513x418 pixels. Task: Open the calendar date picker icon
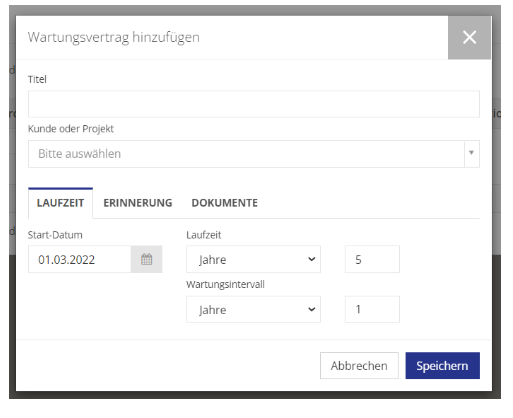146,259
